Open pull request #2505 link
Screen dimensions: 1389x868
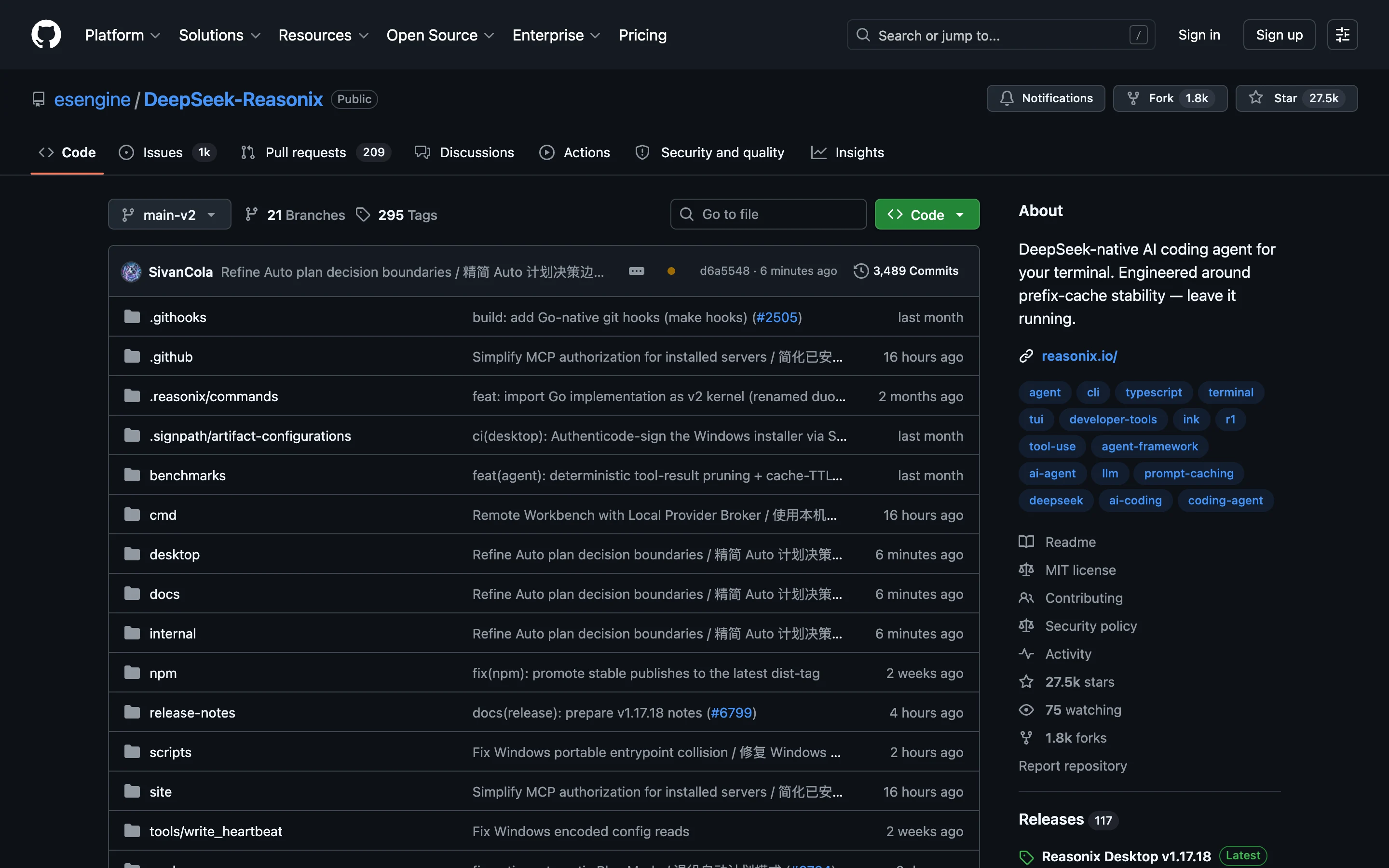click(x=776, y=317)
